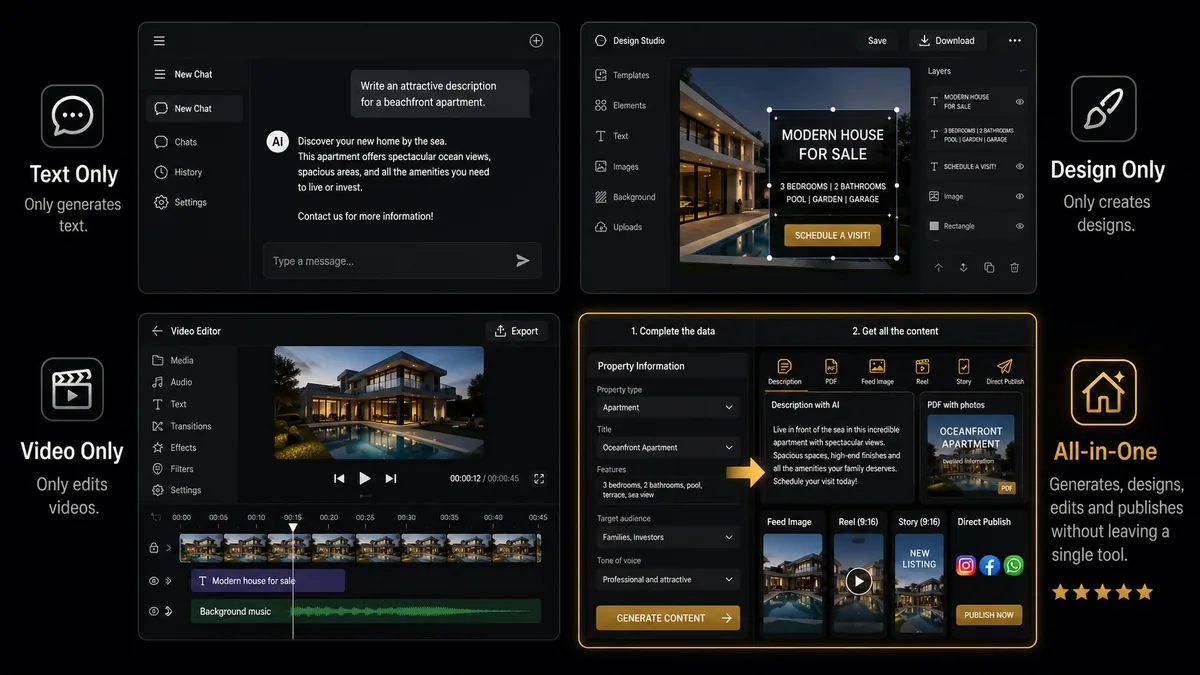Switch to the PDF tab
This screenshot has height=675, width=1200.
pyautogui.click(x=831, y=372)
